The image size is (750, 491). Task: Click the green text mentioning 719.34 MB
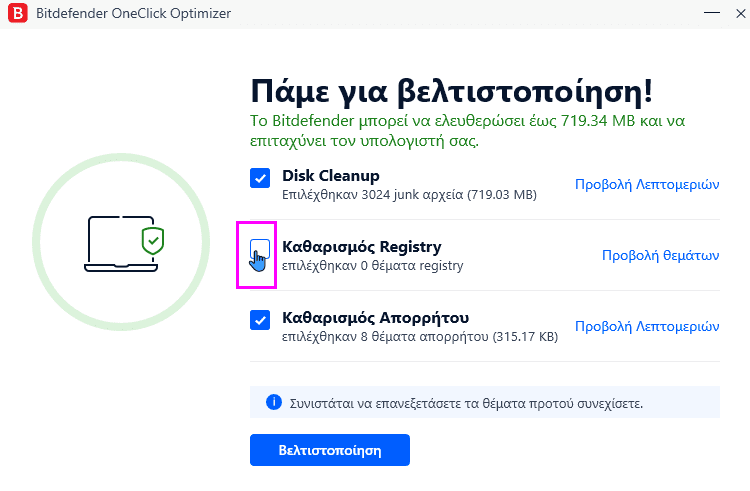467,131
